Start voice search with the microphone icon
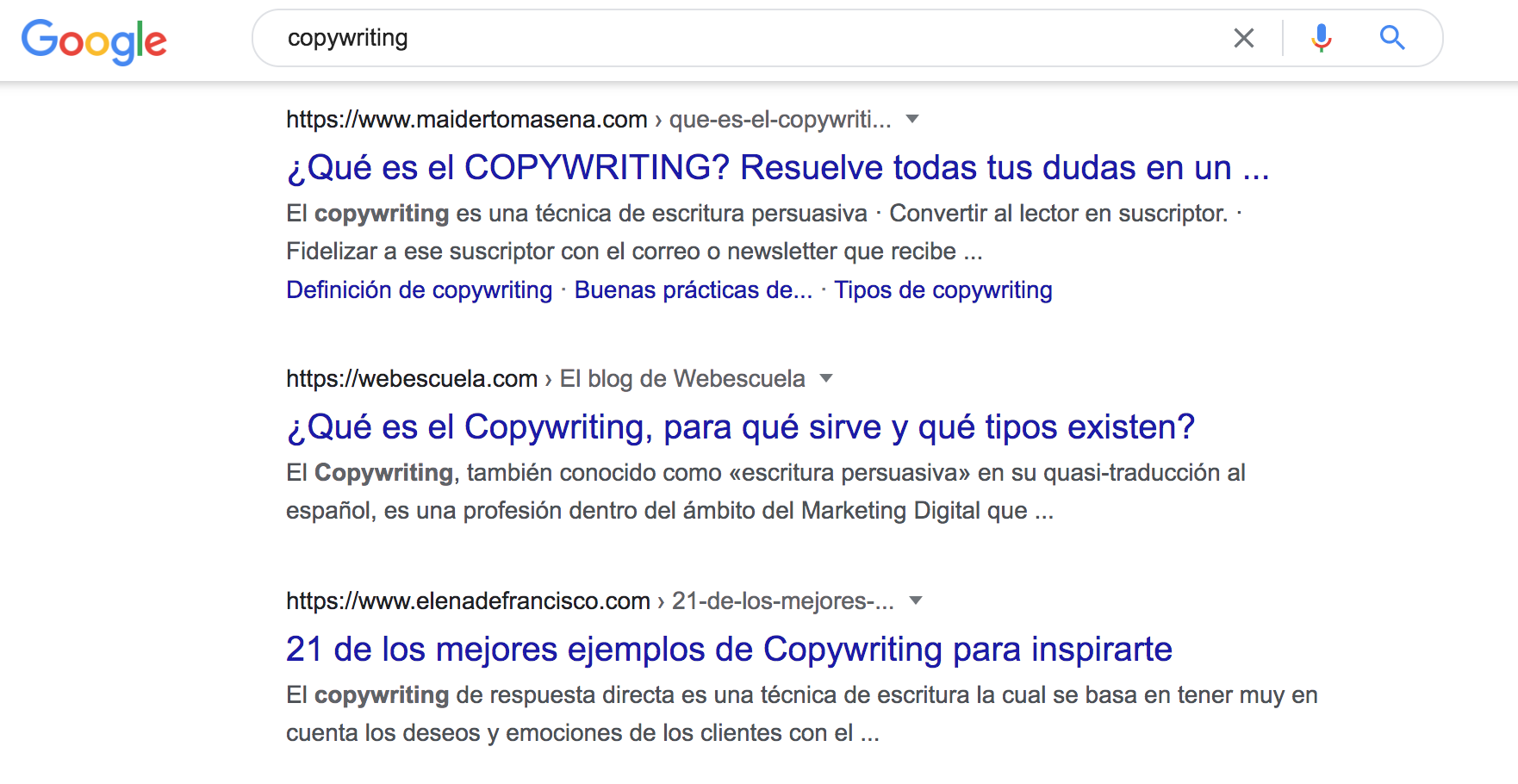1518x784 pixels. click(x=1321, y=38)
